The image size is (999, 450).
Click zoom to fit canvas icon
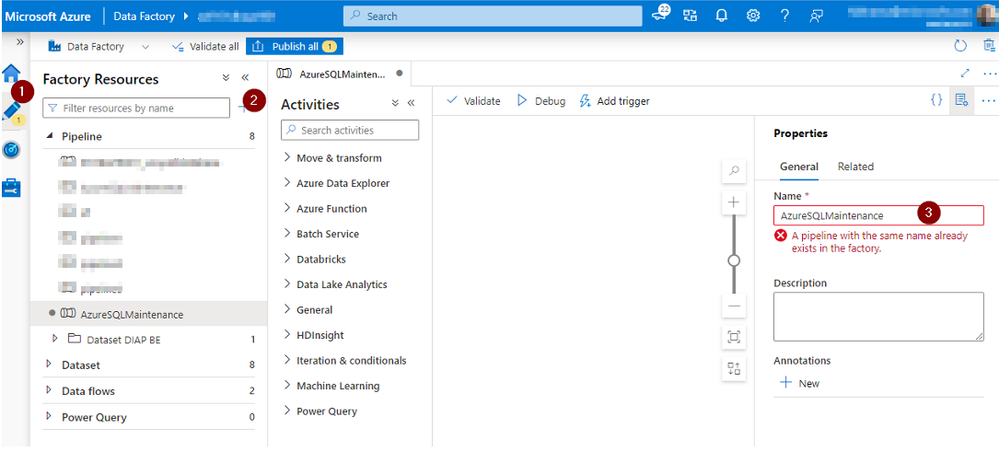734,337
